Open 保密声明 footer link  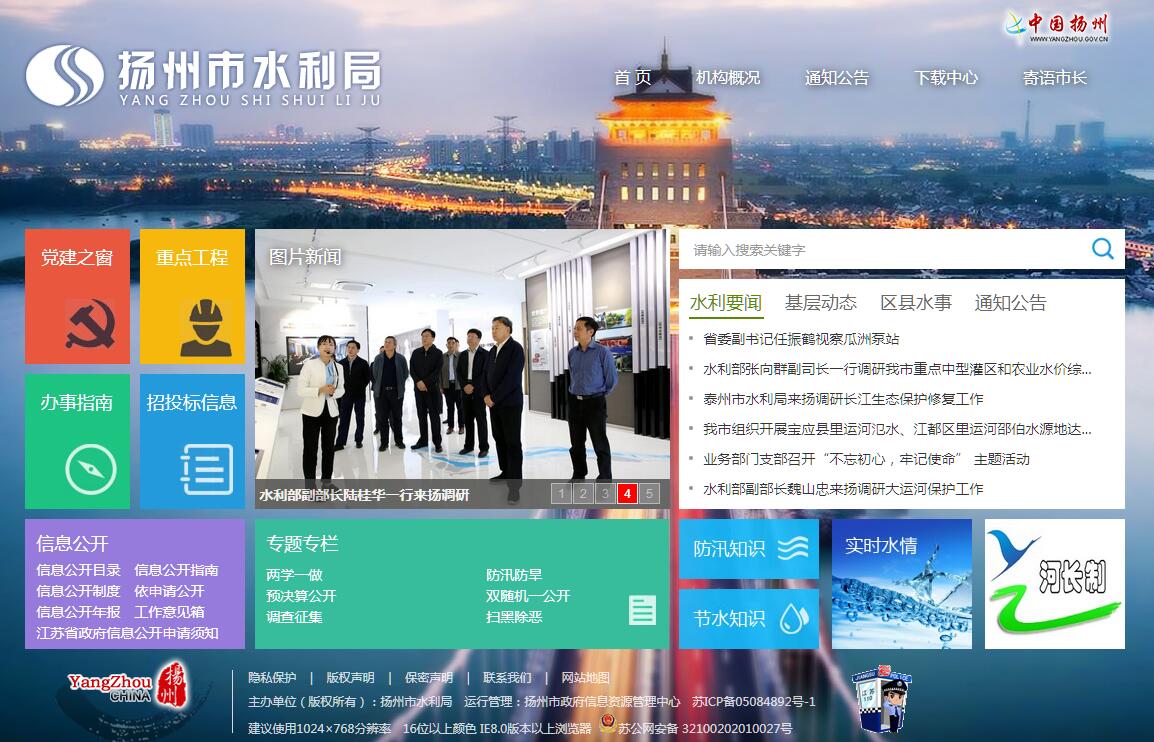429,677
